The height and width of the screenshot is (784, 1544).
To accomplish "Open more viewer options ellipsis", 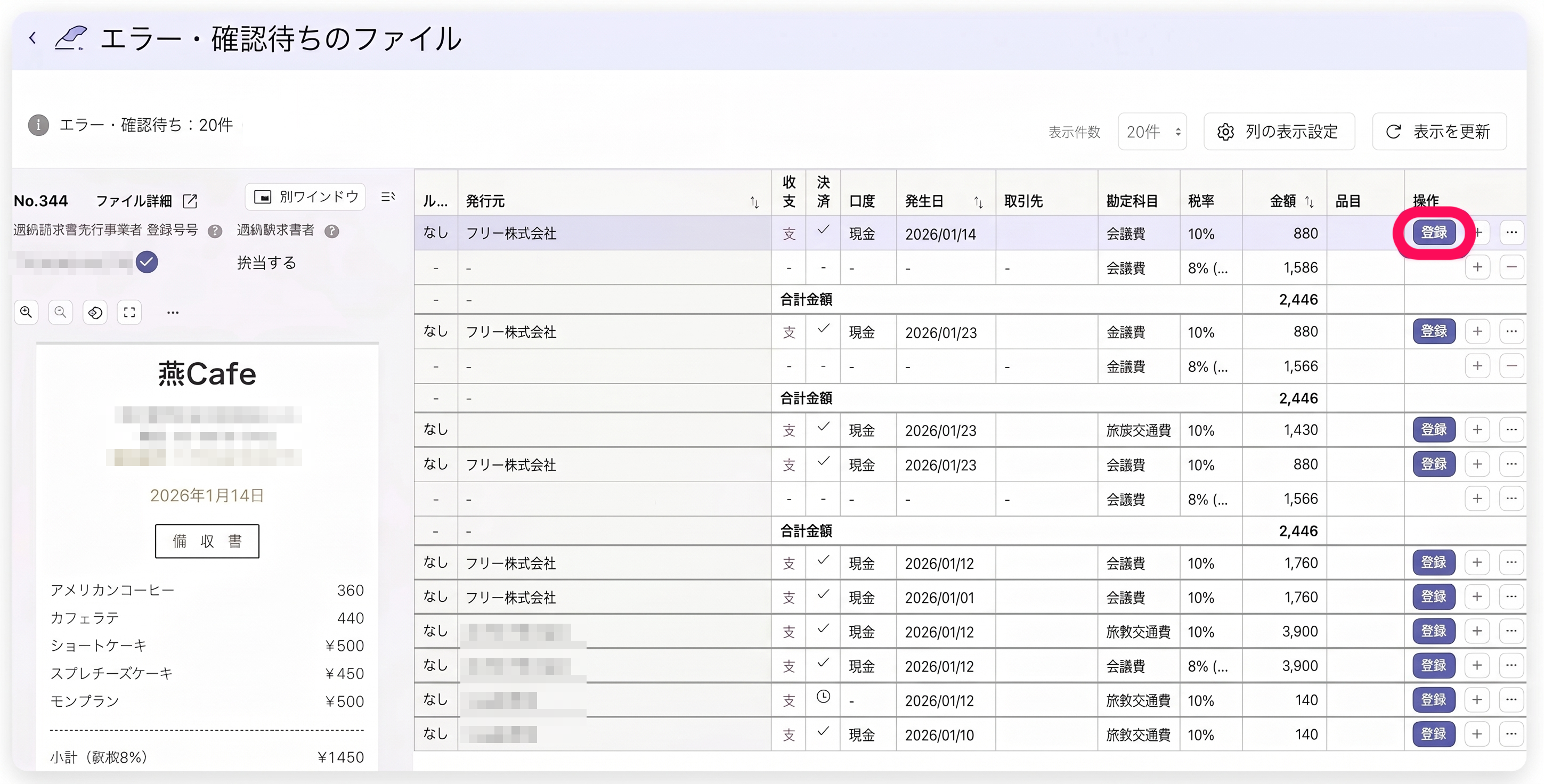I will pos(173,312).
